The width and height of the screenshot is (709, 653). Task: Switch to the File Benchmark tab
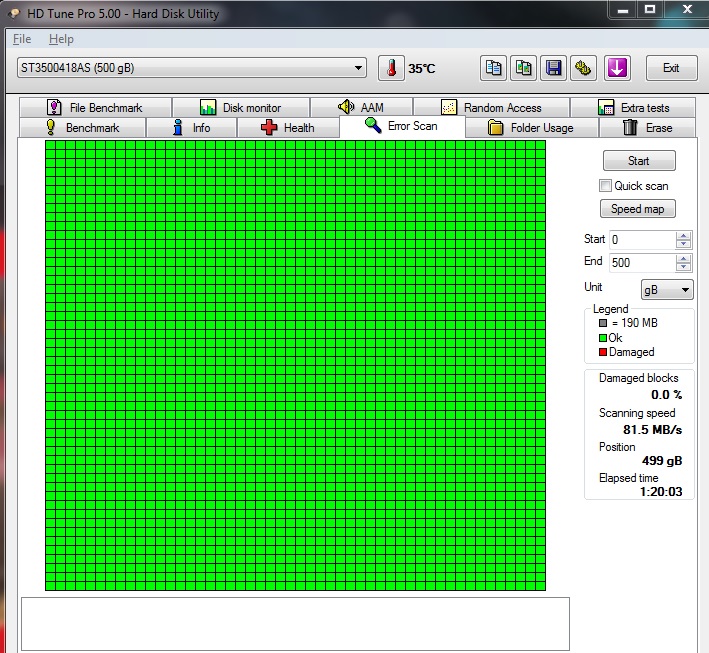click(x=95, y=108)
